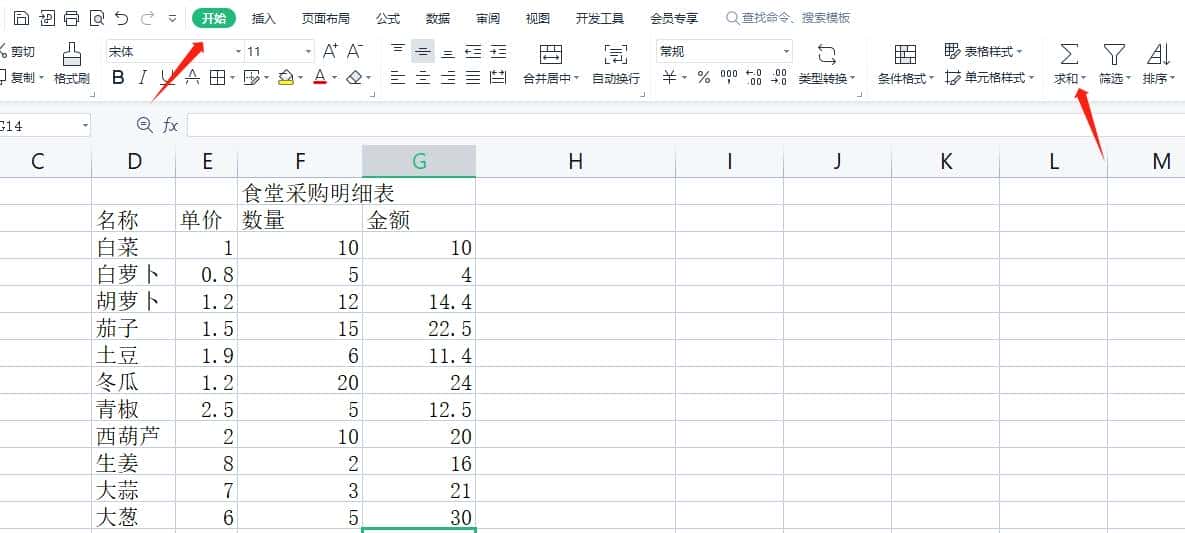Click the search commands field (查找命令)
This screenshot has height=533, width=1185.
click(x=788, y=18)
